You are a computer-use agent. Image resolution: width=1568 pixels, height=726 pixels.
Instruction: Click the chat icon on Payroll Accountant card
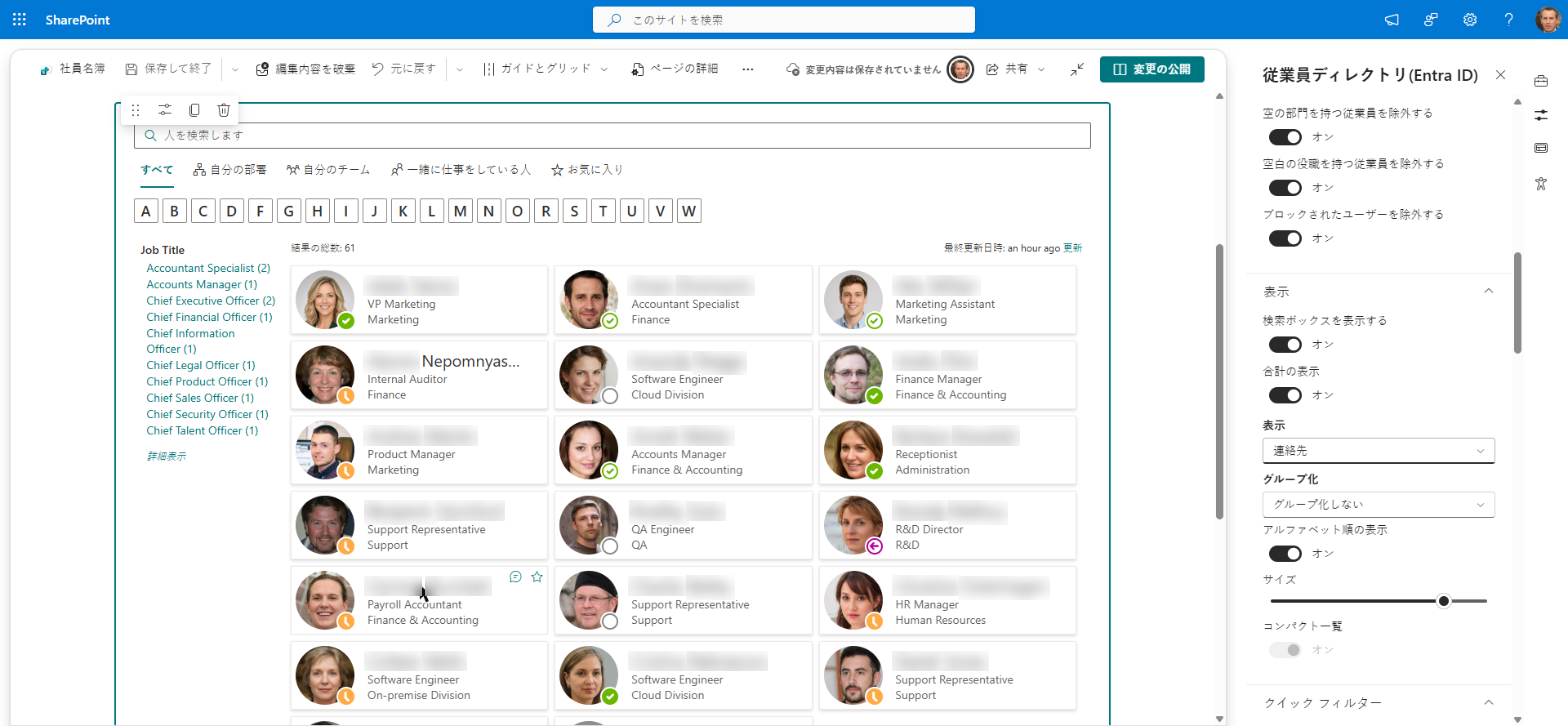pyautogui.click(x=515, y=576)
